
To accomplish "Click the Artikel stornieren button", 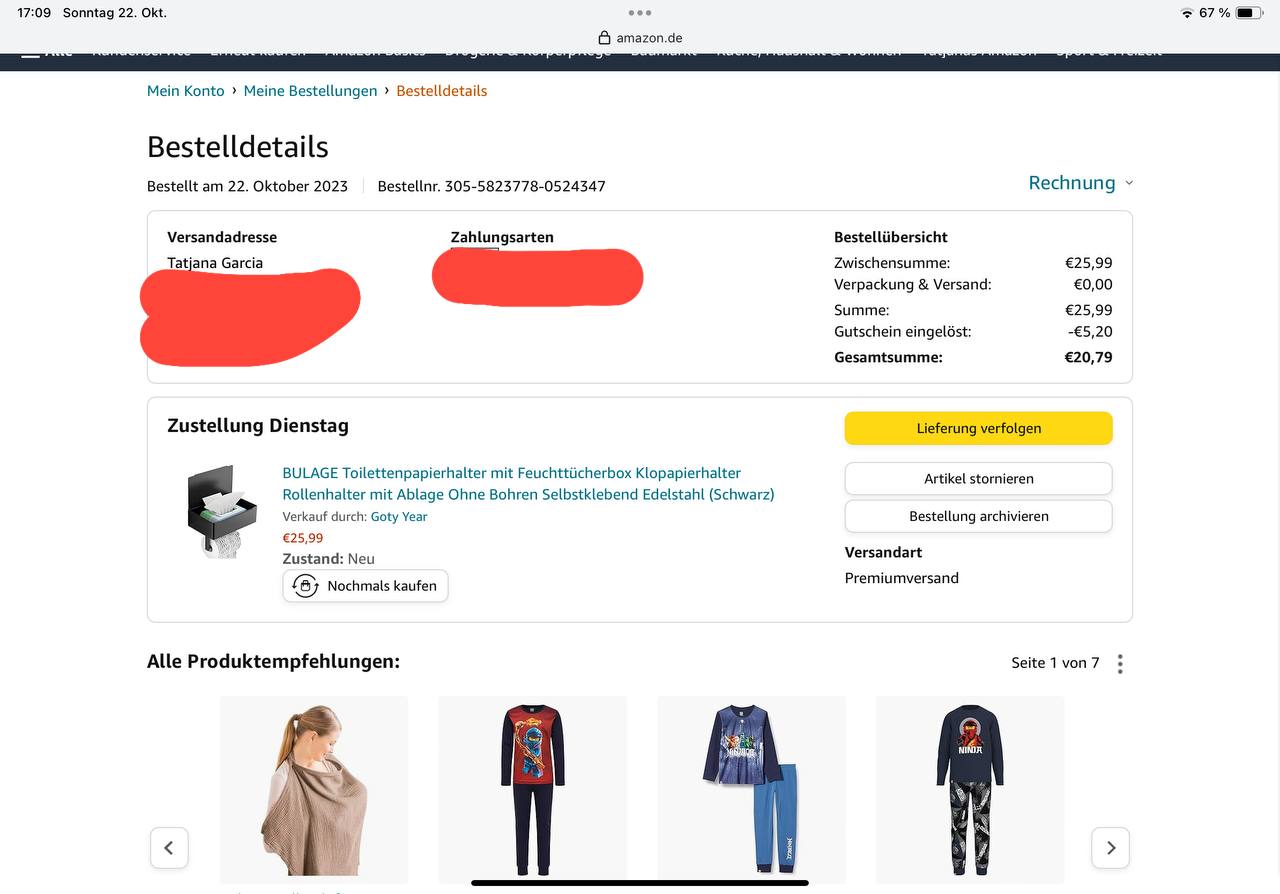I will (979, 479).
